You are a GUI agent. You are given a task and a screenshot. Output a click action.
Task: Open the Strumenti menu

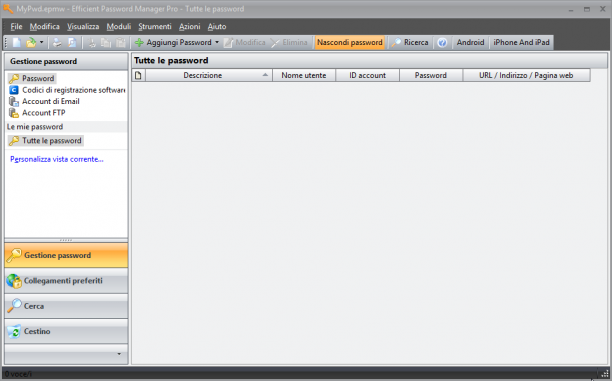[155, 27]
